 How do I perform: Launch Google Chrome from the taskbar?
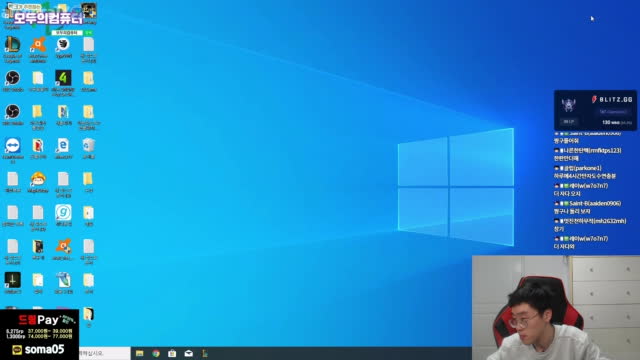(156, 353)
